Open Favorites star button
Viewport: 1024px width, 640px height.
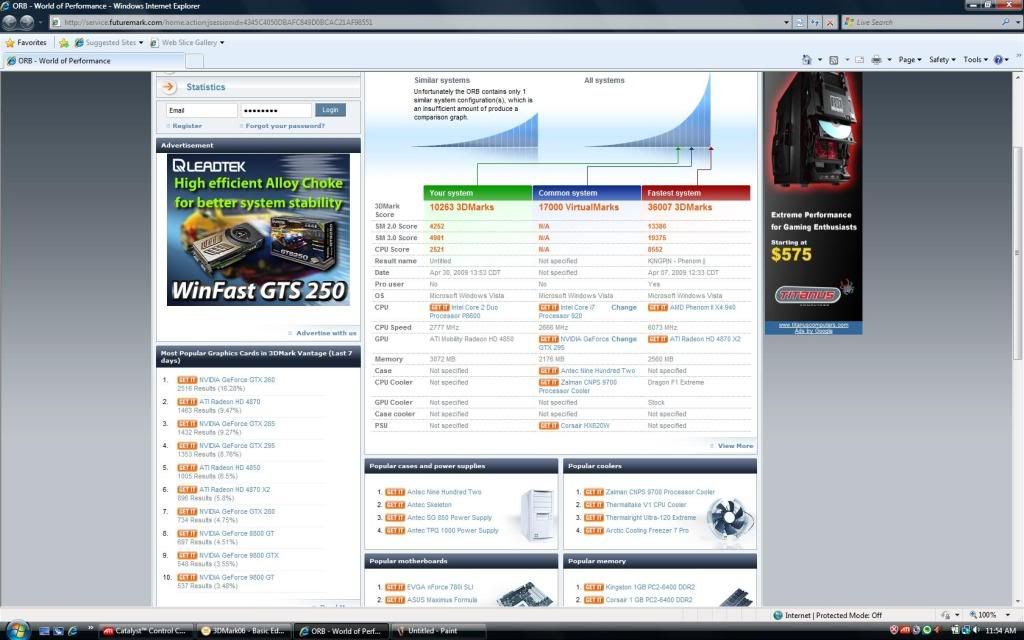click(26, 42)
